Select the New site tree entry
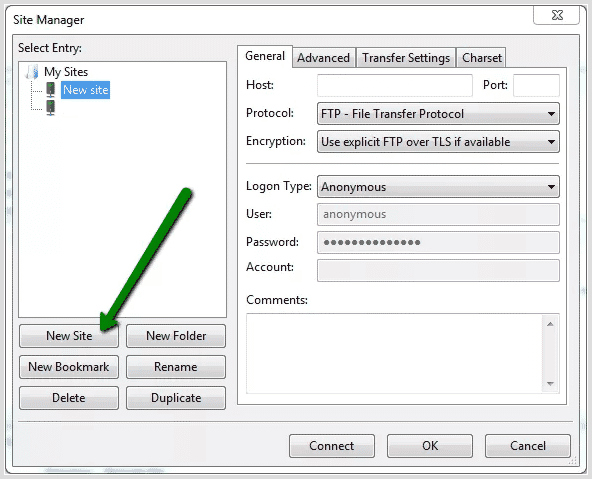Image resolution: width=592 pixels, height=479 pixels. [x=86, y=90]
